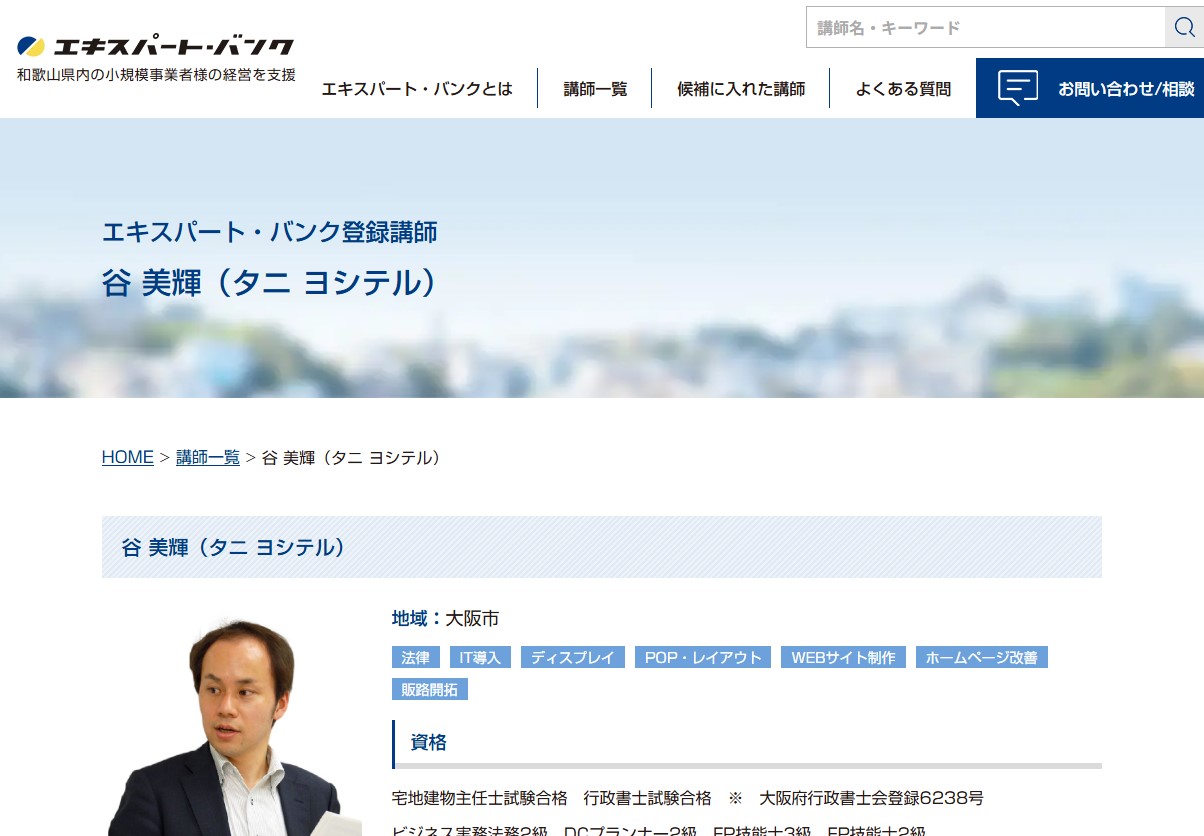Click the 行政書士試験合格 qualification text
Viewport: 1204px width, 836px height.
click(648, 798)
